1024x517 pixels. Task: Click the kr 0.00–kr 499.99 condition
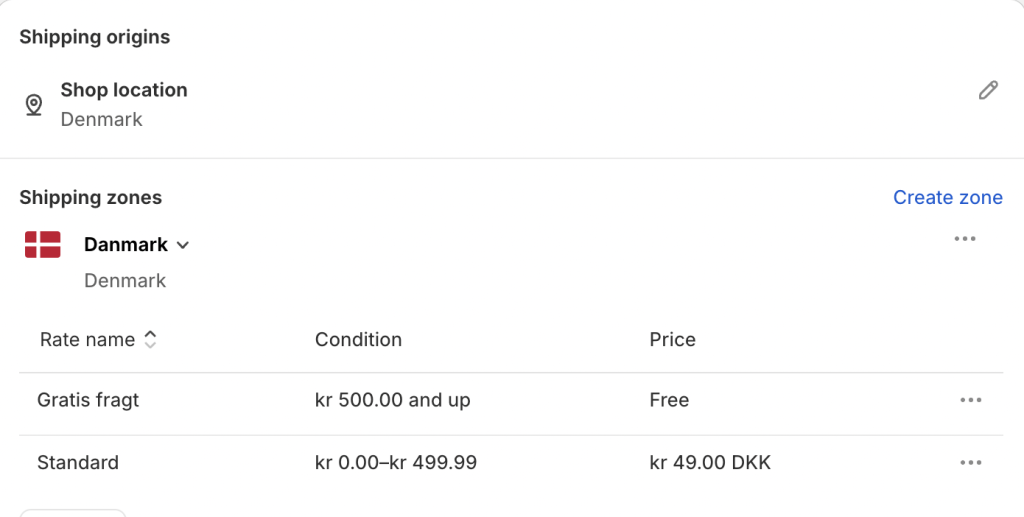(x=396, y=463)
